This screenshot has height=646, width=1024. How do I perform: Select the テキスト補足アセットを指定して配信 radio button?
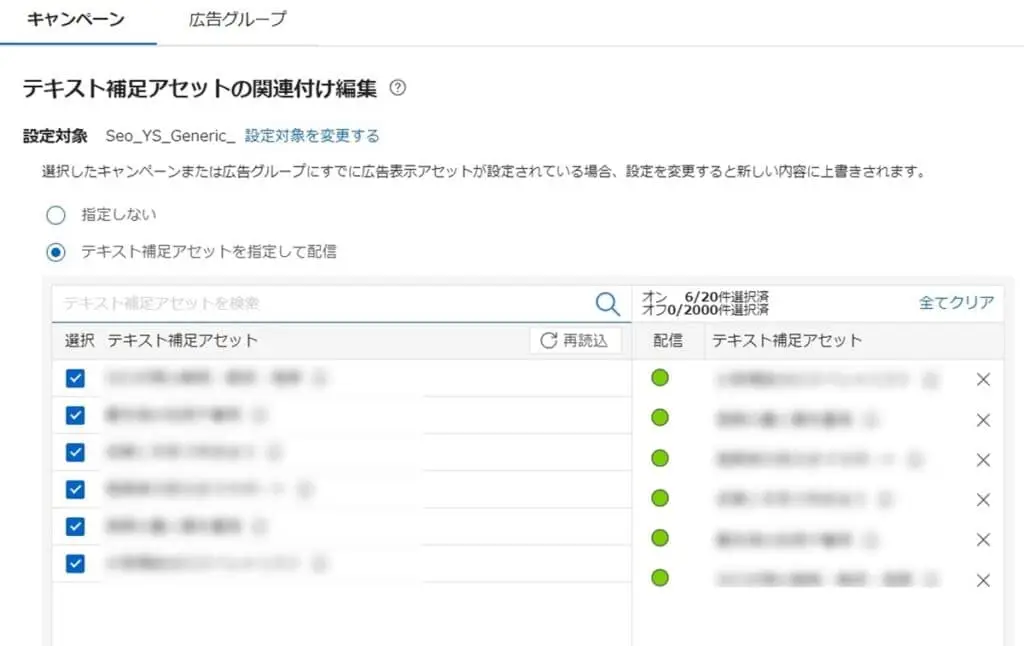point(57,251)
